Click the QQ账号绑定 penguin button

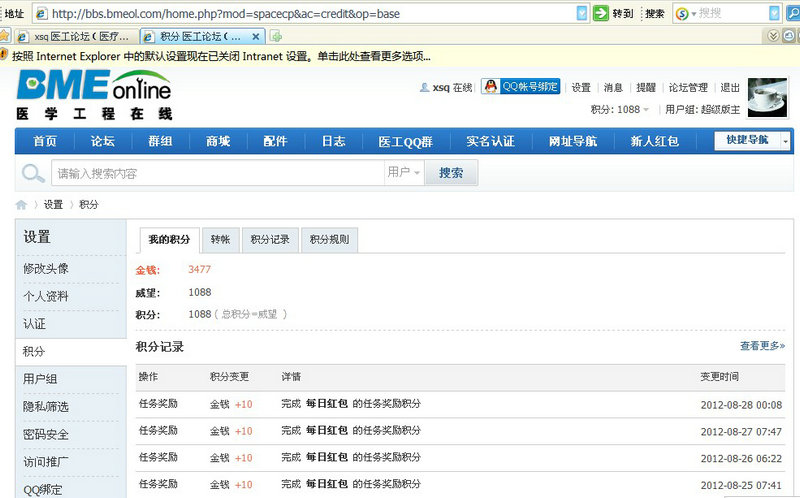tap(520, 87)
